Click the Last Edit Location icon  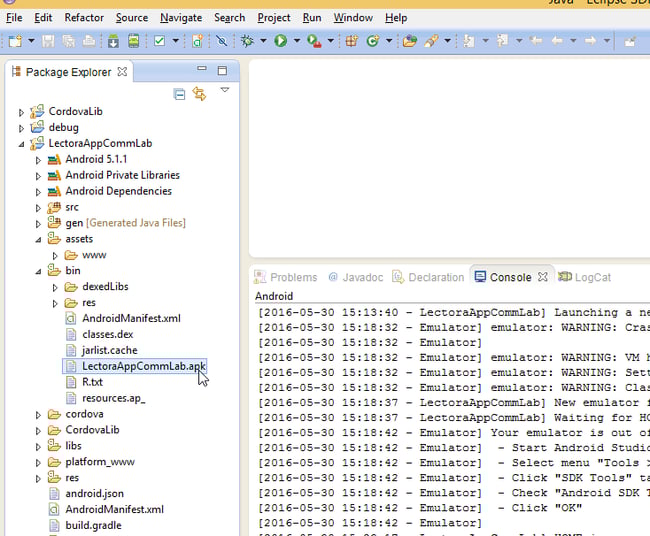(x=536, y=41)
